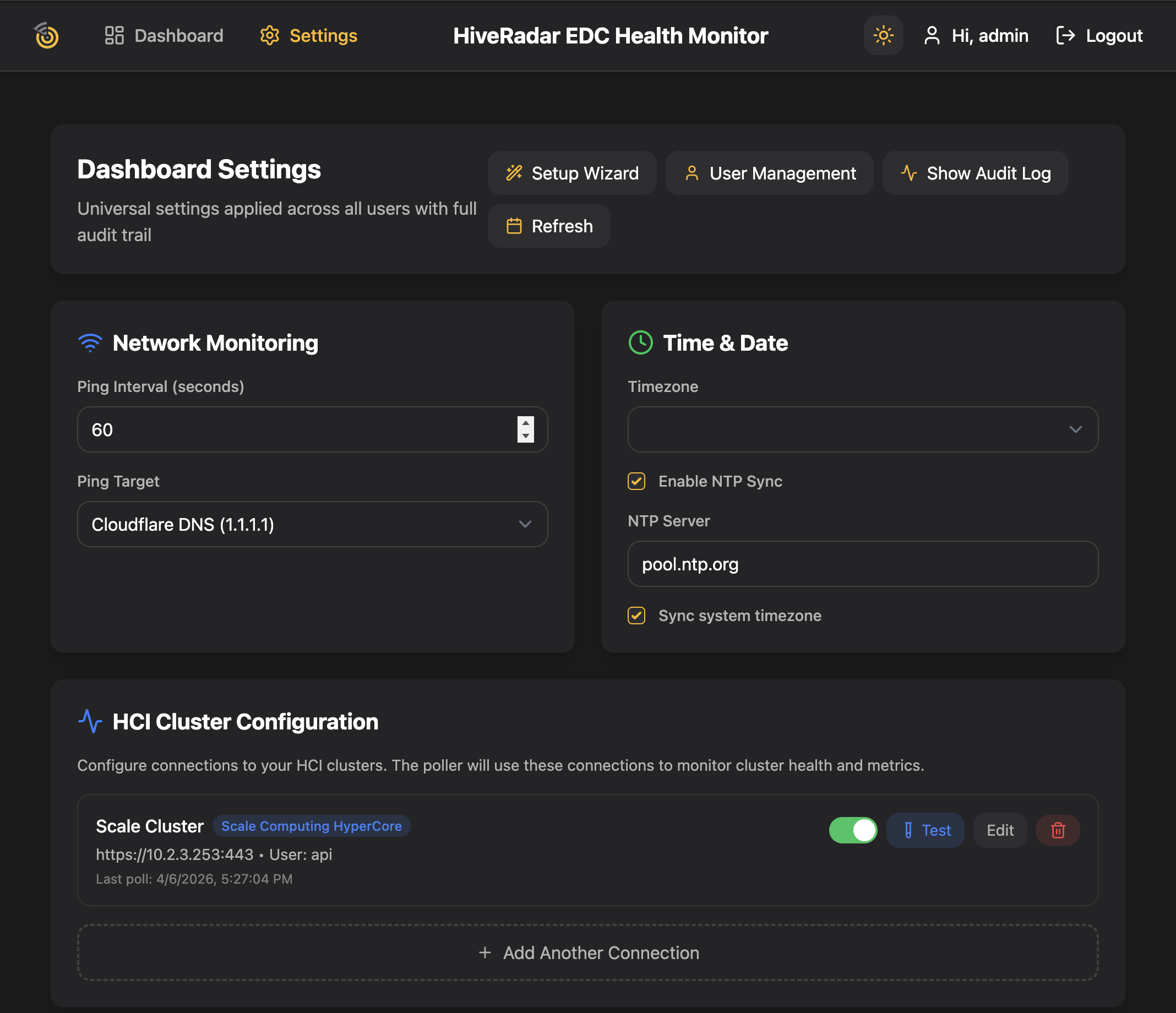
Task: Edit the Scale Cluster connection
Action: 1000,830
